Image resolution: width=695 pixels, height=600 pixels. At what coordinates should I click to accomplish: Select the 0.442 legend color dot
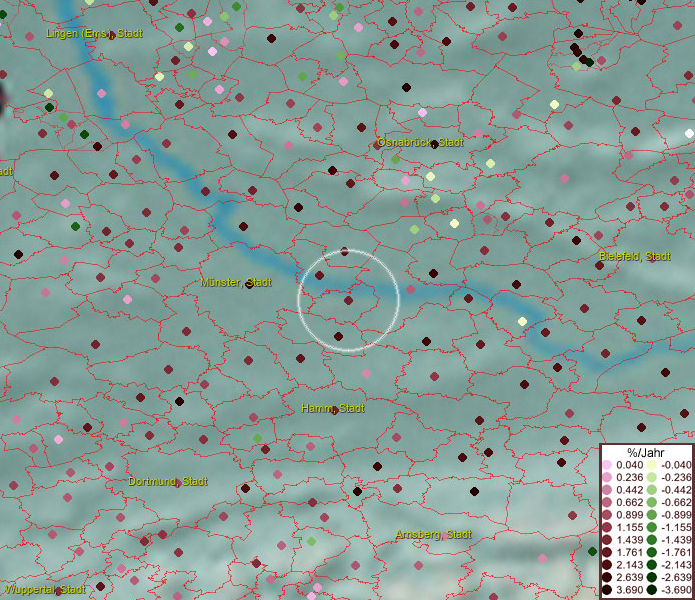(607, 490)
